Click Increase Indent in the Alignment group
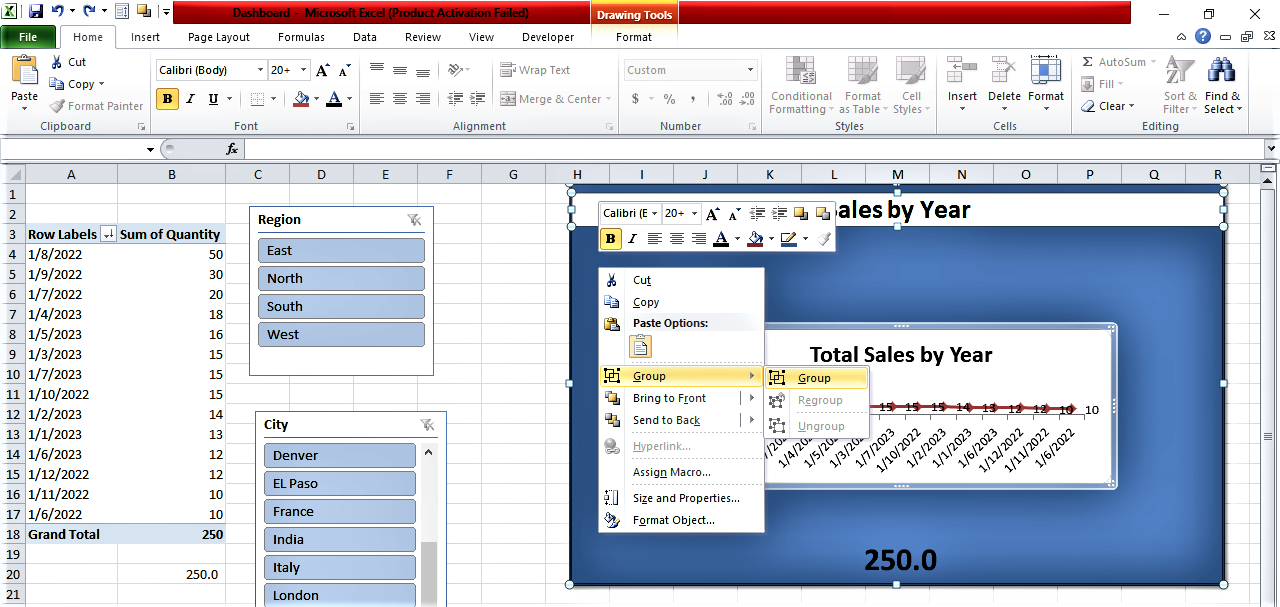This screenshot has height=607, width=1280. coord(478,99)
